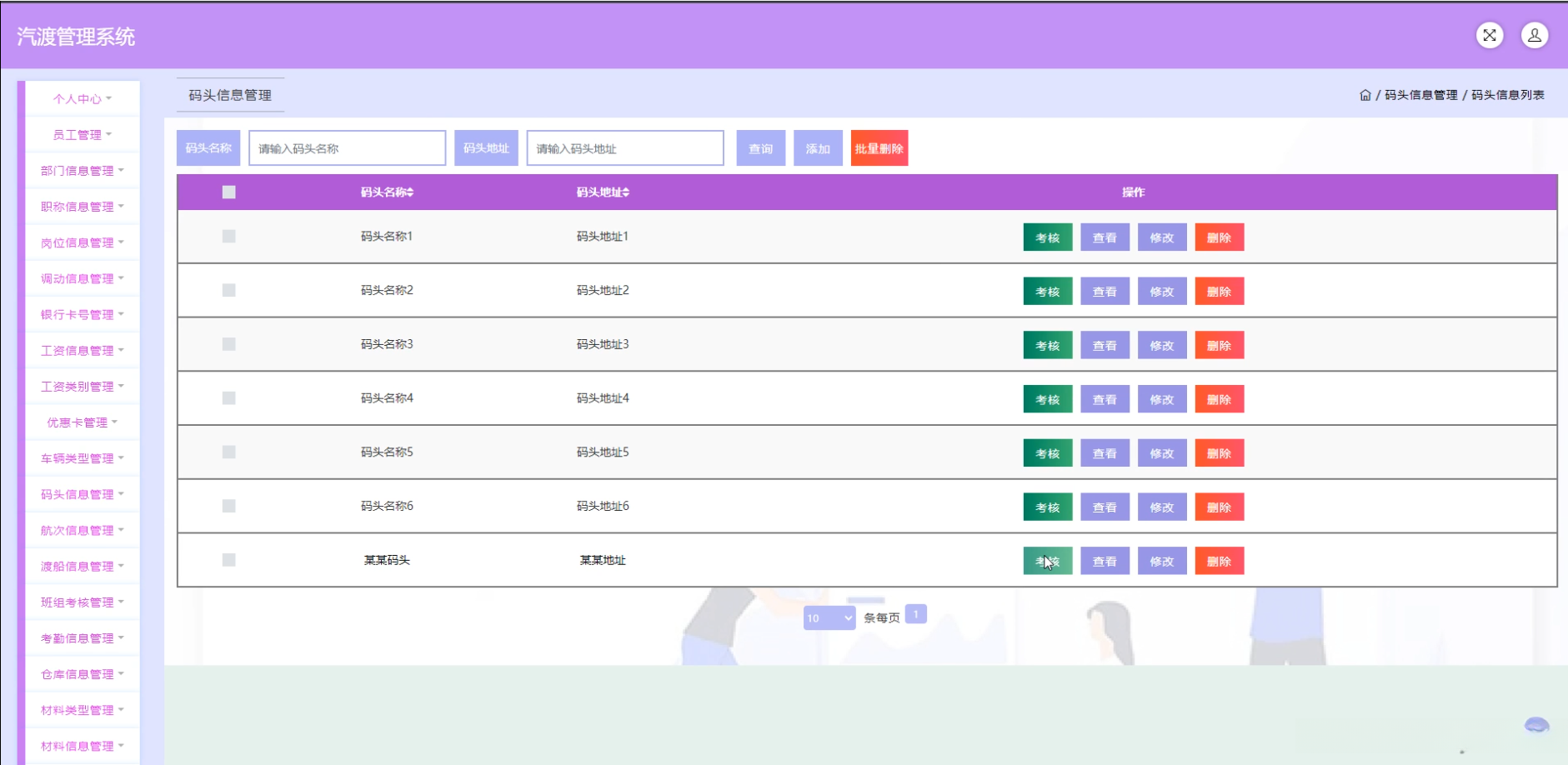Viewport: 1568px width, 765px height.
Task: Open the 职称信息管理 sidebar dropdown
Action: [x=83, y=207]
